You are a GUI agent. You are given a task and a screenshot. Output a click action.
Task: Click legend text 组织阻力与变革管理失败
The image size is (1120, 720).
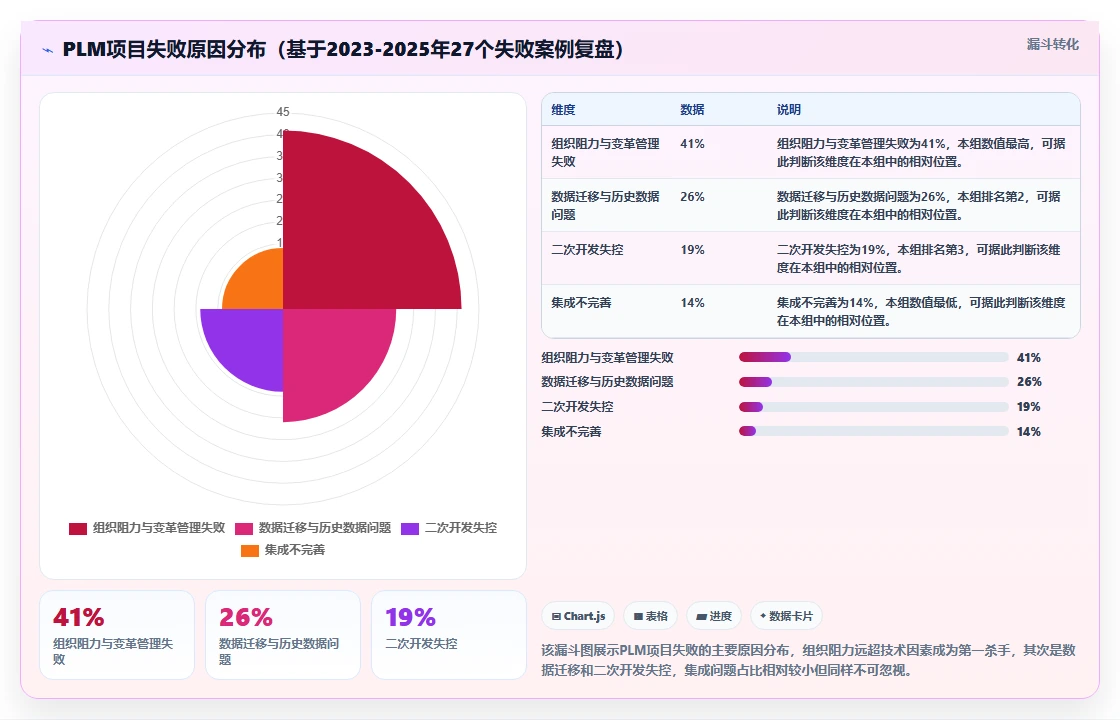coord(159,528)
